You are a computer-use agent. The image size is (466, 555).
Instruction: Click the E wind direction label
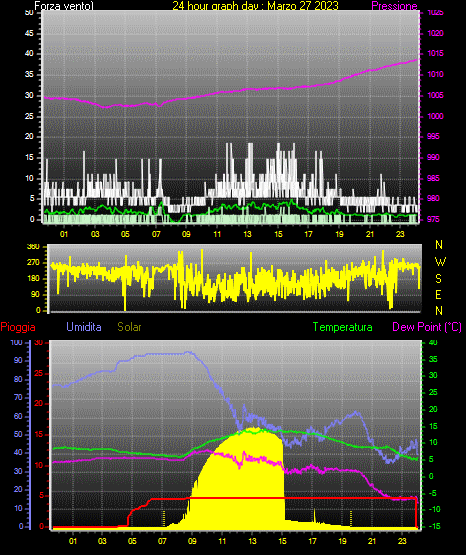click(438, 295)
